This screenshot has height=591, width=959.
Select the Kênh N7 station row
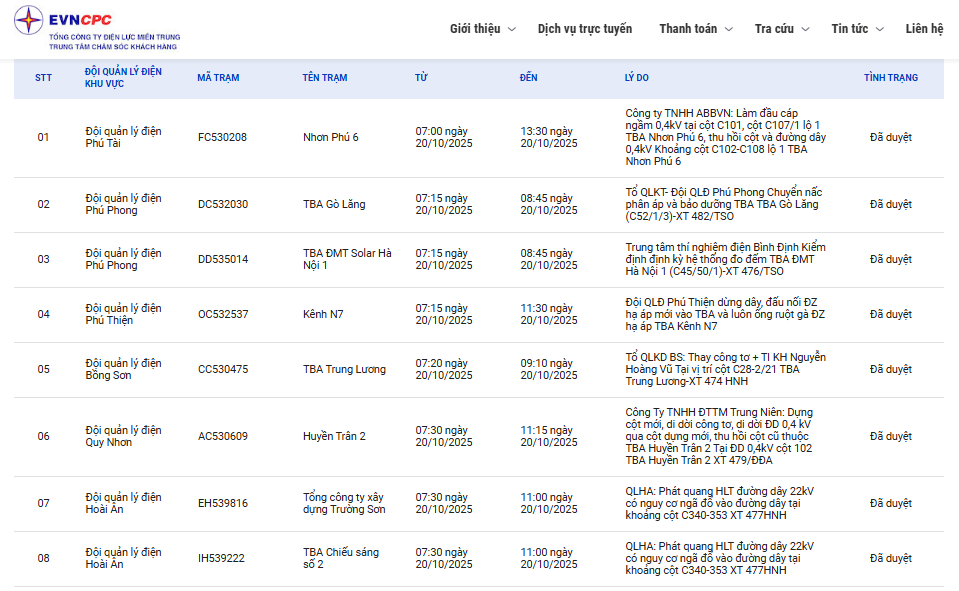[323, 315]
